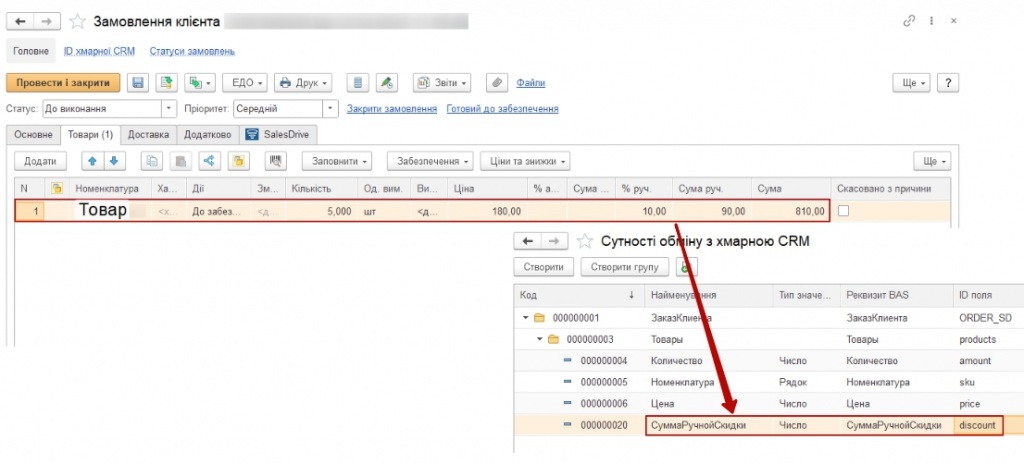Click the barcode scanner icon in Товари toolbar

click(277, 161)
